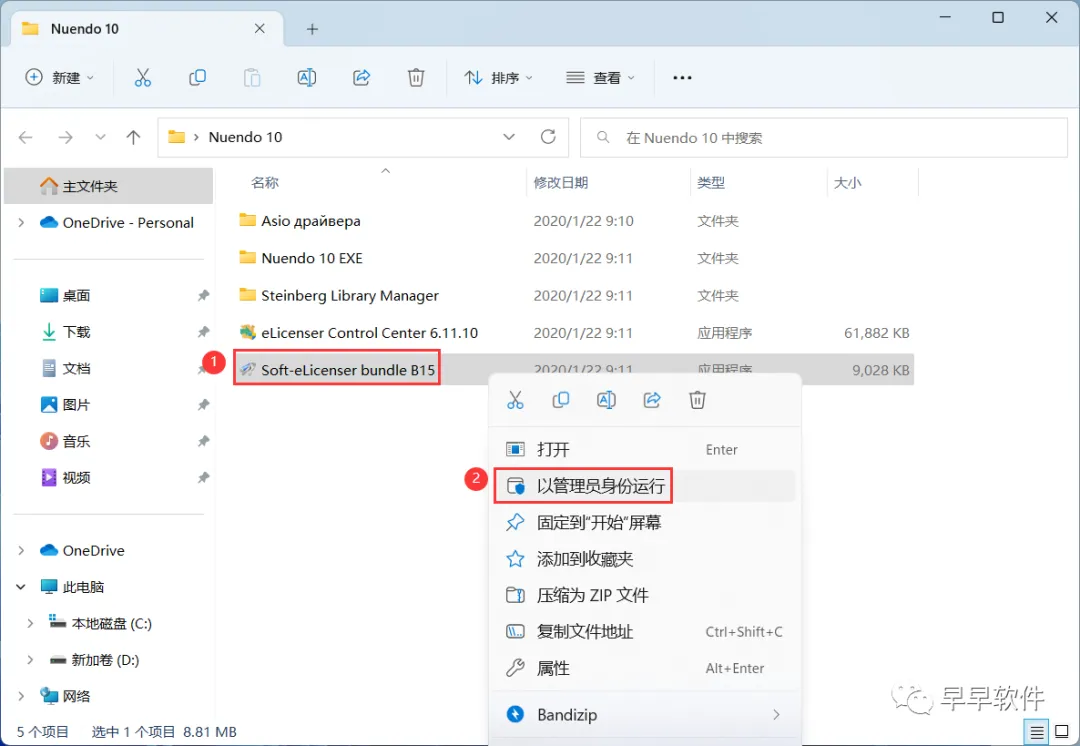Click the Copy icon in the context menu

[561, 400]
